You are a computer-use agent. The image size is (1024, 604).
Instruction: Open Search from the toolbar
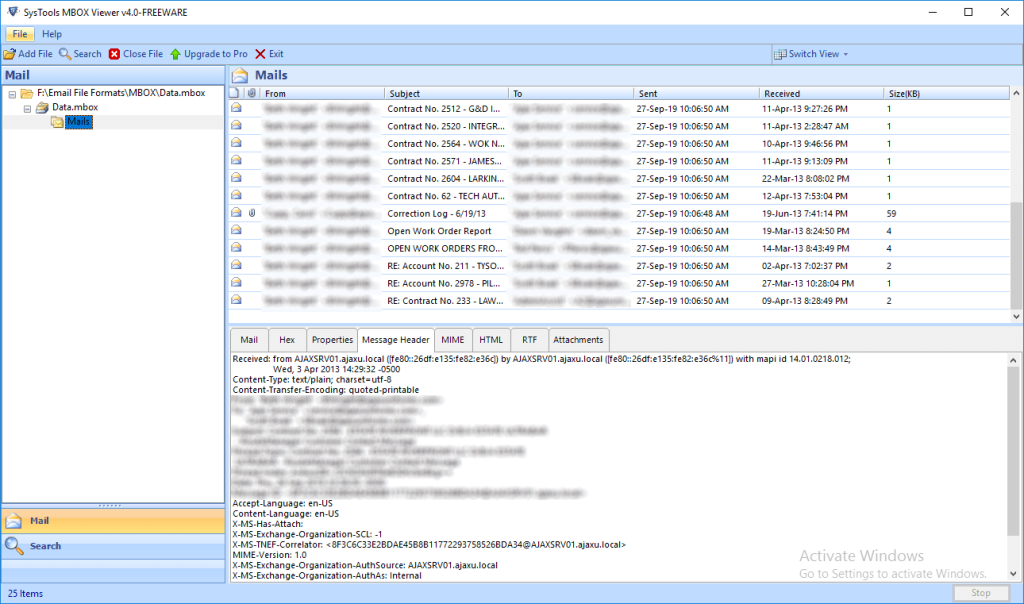click(80, 54)
